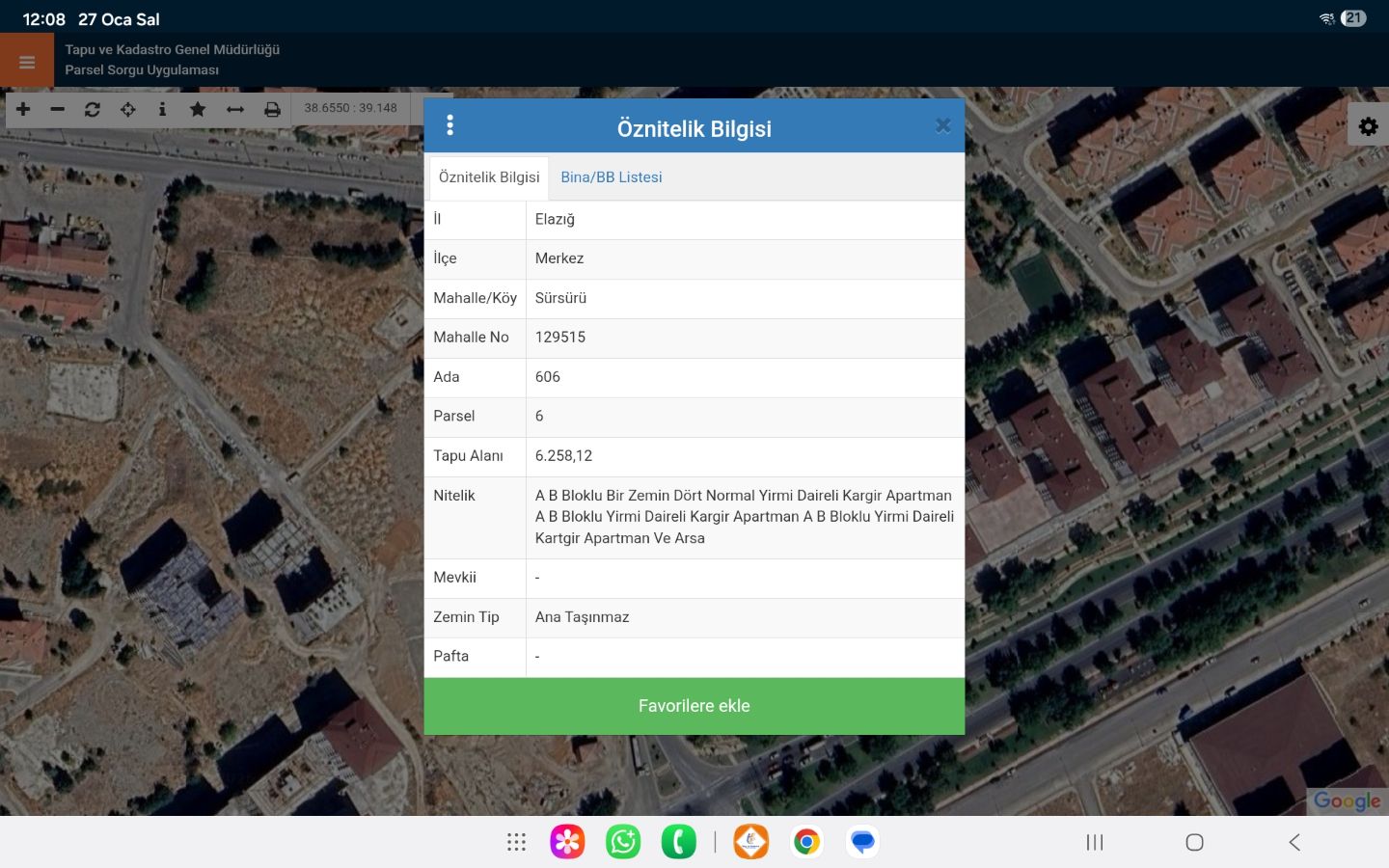Close the Öznitelik Bilgisi dialog
The image size is (1389, 868).
[x=942, y=125]
